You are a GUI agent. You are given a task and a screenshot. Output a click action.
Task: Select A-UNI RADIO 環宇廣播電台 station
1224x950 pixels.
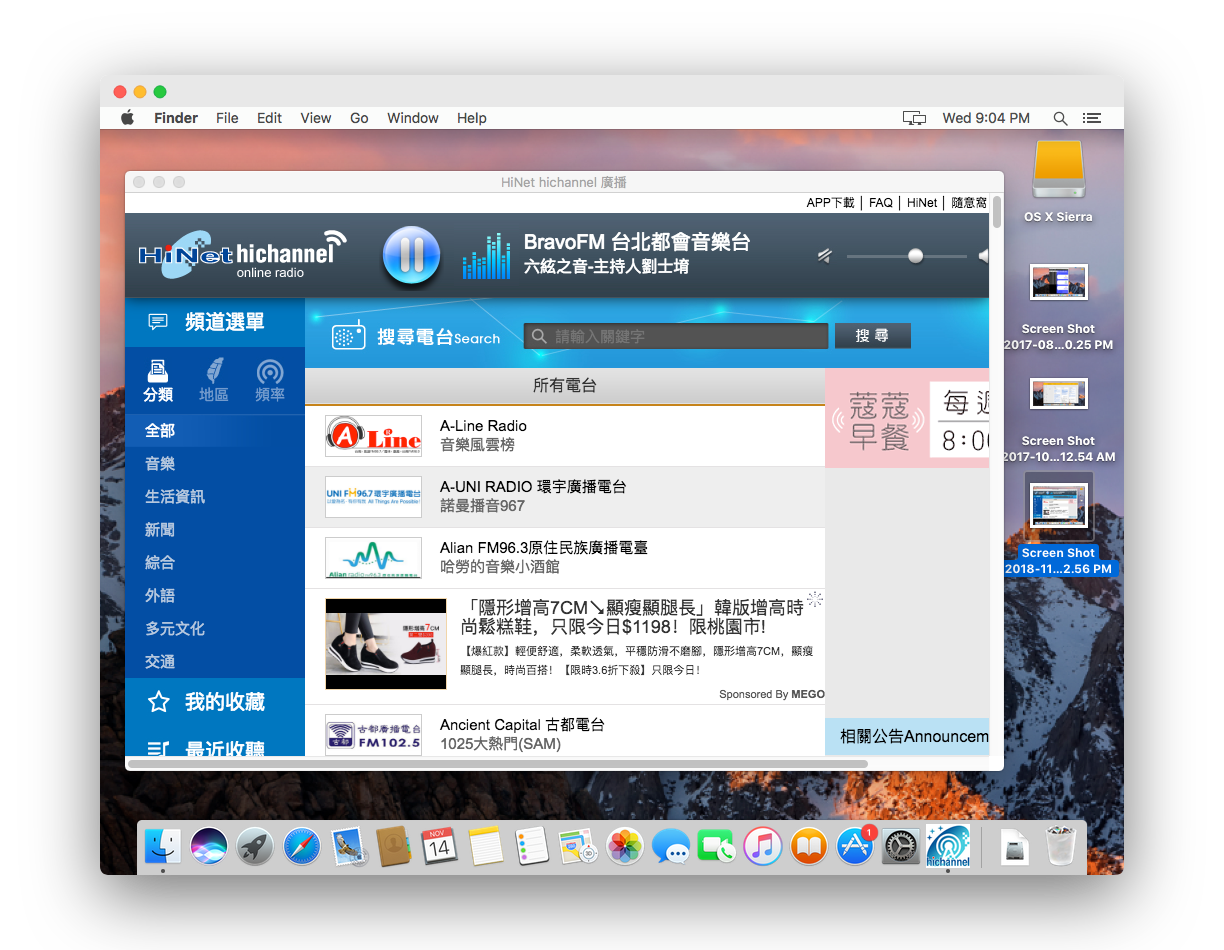[533, 487]
